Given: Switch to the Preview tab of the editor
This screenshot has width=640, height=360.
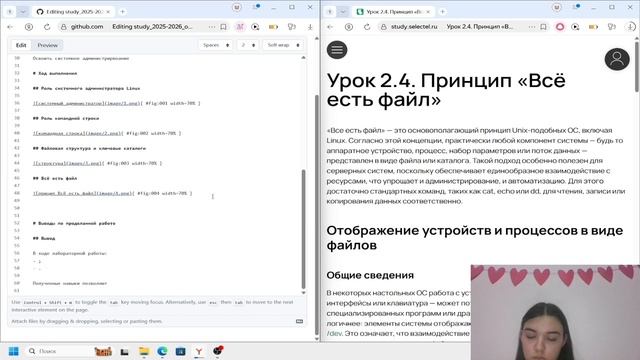Looking at the screenshot, I should click(x=48, y=45).
